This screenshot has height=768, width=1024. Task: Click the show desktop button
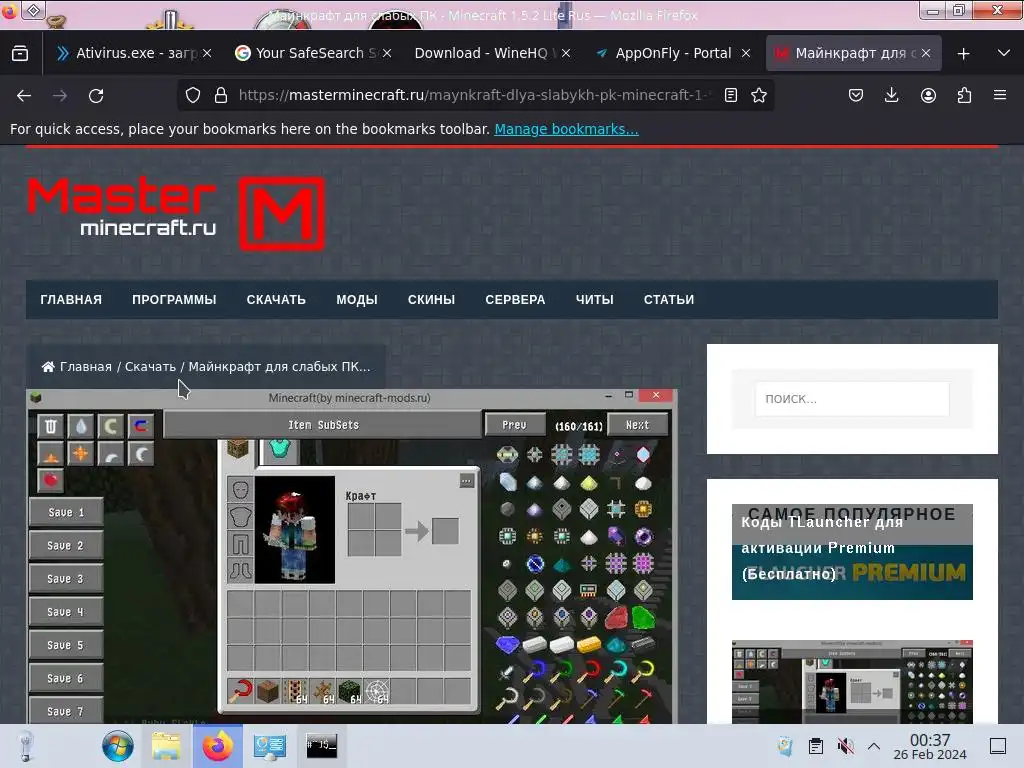998,746
